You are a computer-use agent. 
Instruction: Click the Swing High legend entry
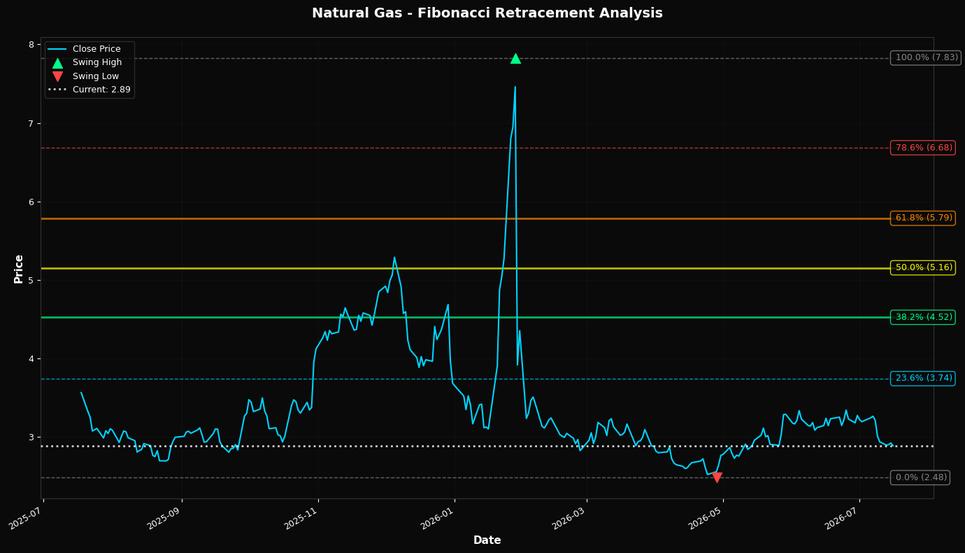(x=86, y=62)
